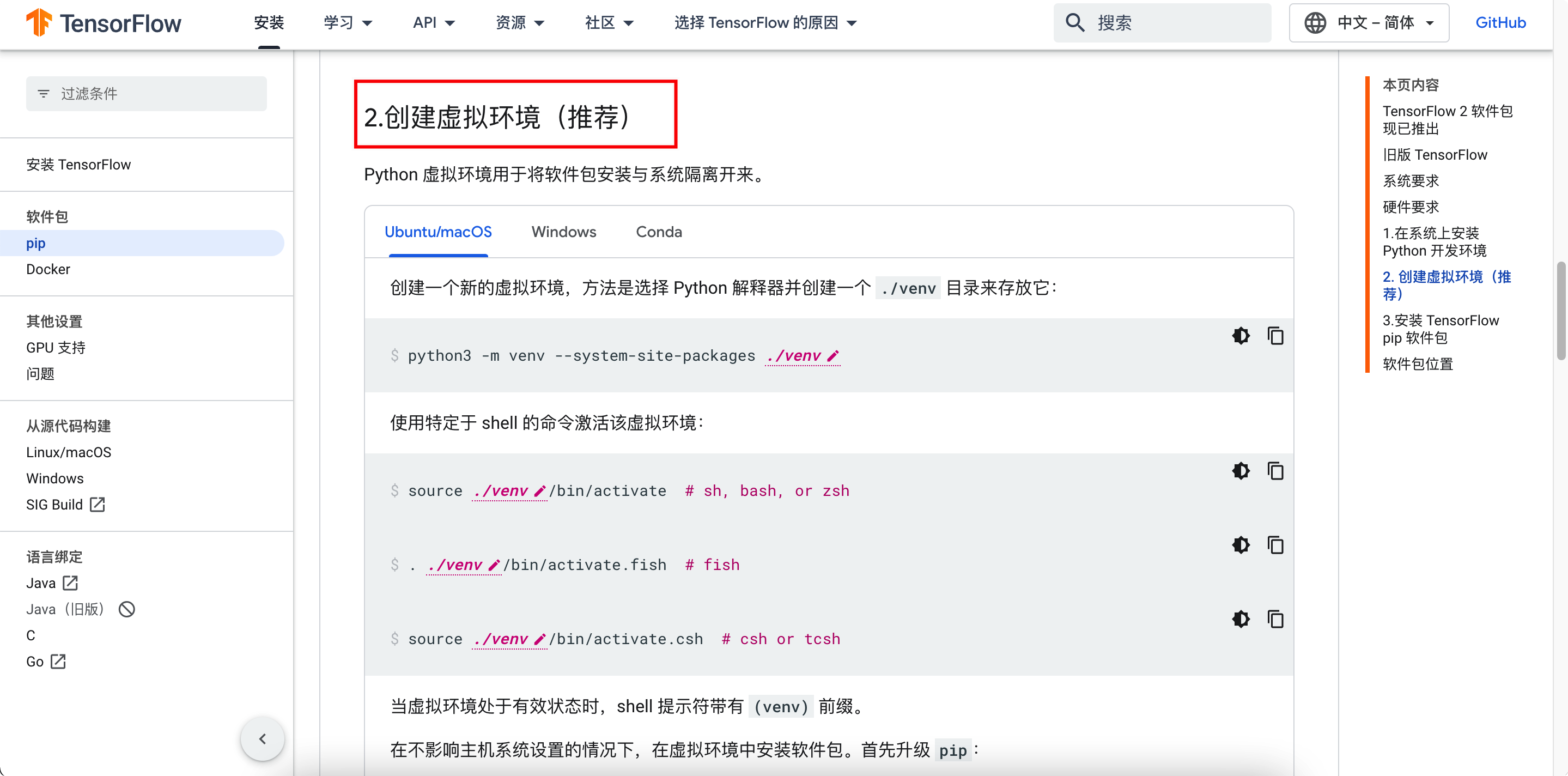Select pip in the sidebar
Image resolution: width=1568 pixels, height=776 pixels.
(x=142, y=244)
